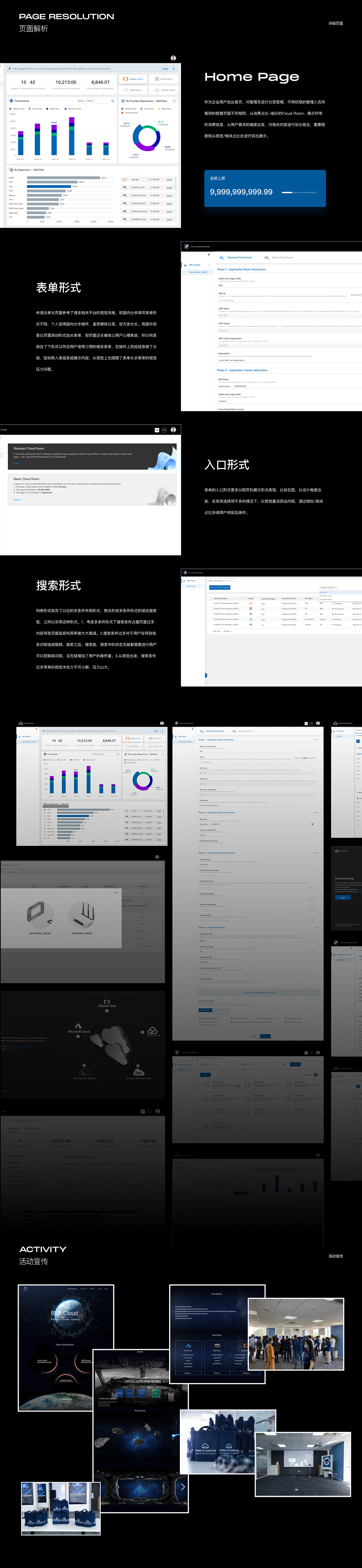Toggle Alibaba Cloud legend in large dashboard Consumption chart
Viewport: 362px width, 1568px height.
click(x=17, y=109)
